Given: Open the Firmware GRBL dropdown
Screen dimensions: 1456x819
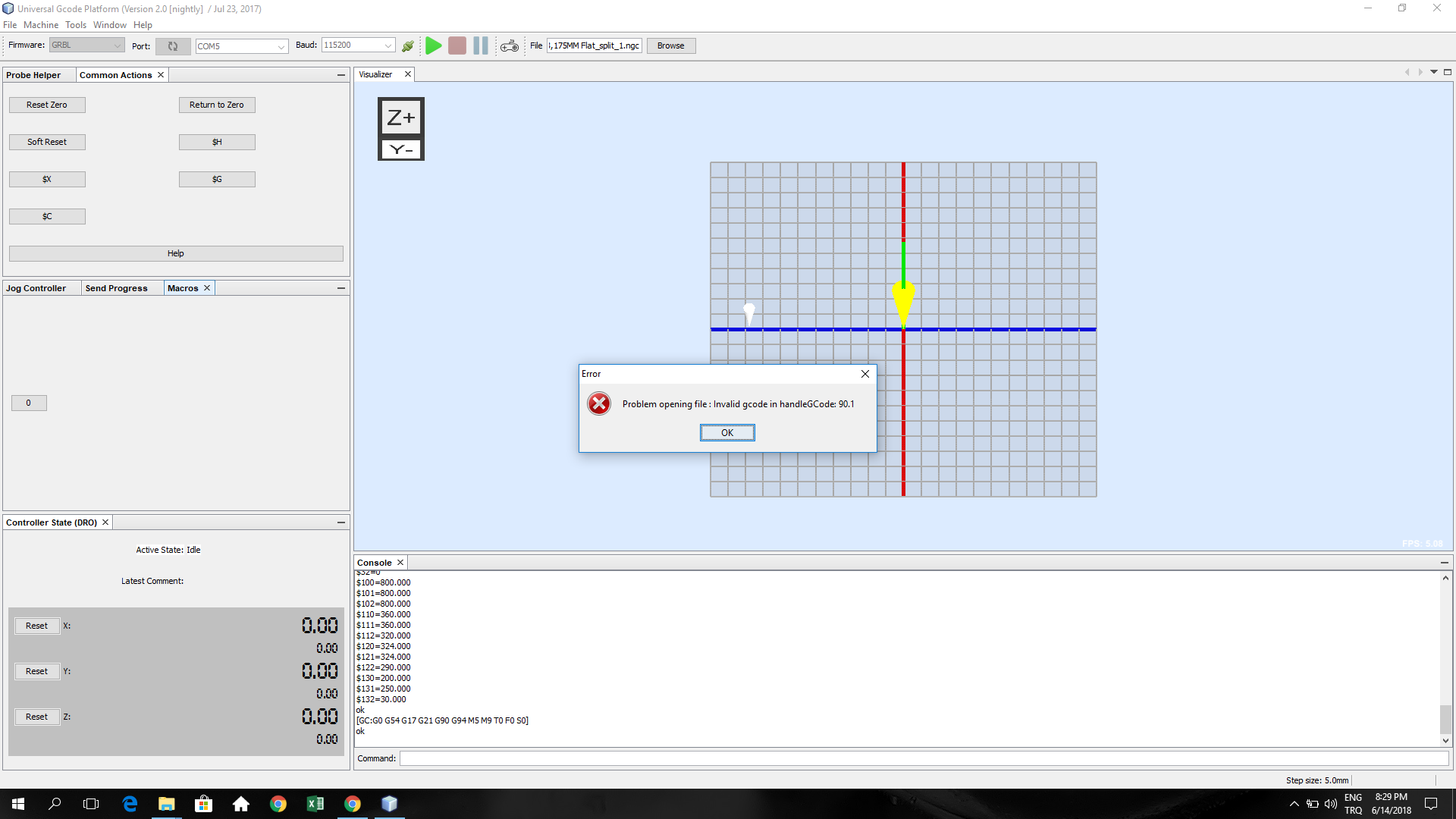Looking at the screenshot, I should [86, 45].
